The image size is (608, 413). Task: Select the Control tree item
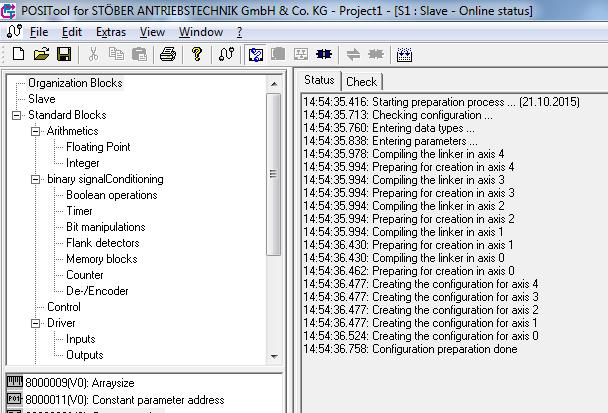tap(64, 307)
